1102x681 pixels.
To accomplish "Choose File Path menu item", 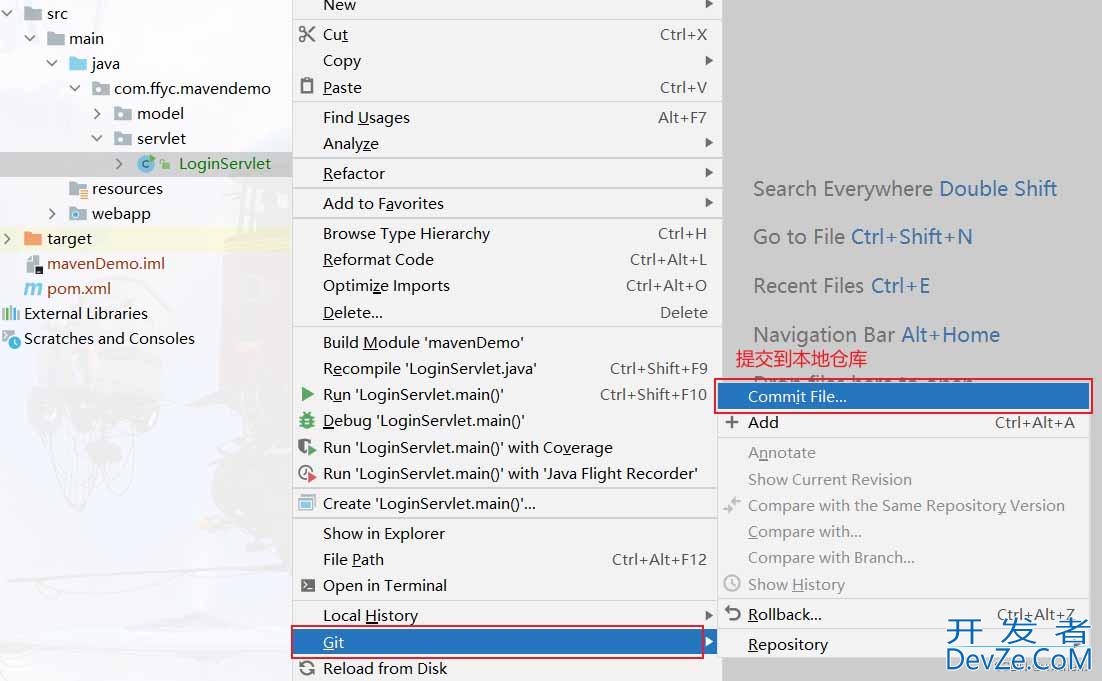I will click(x=507, y=559).
